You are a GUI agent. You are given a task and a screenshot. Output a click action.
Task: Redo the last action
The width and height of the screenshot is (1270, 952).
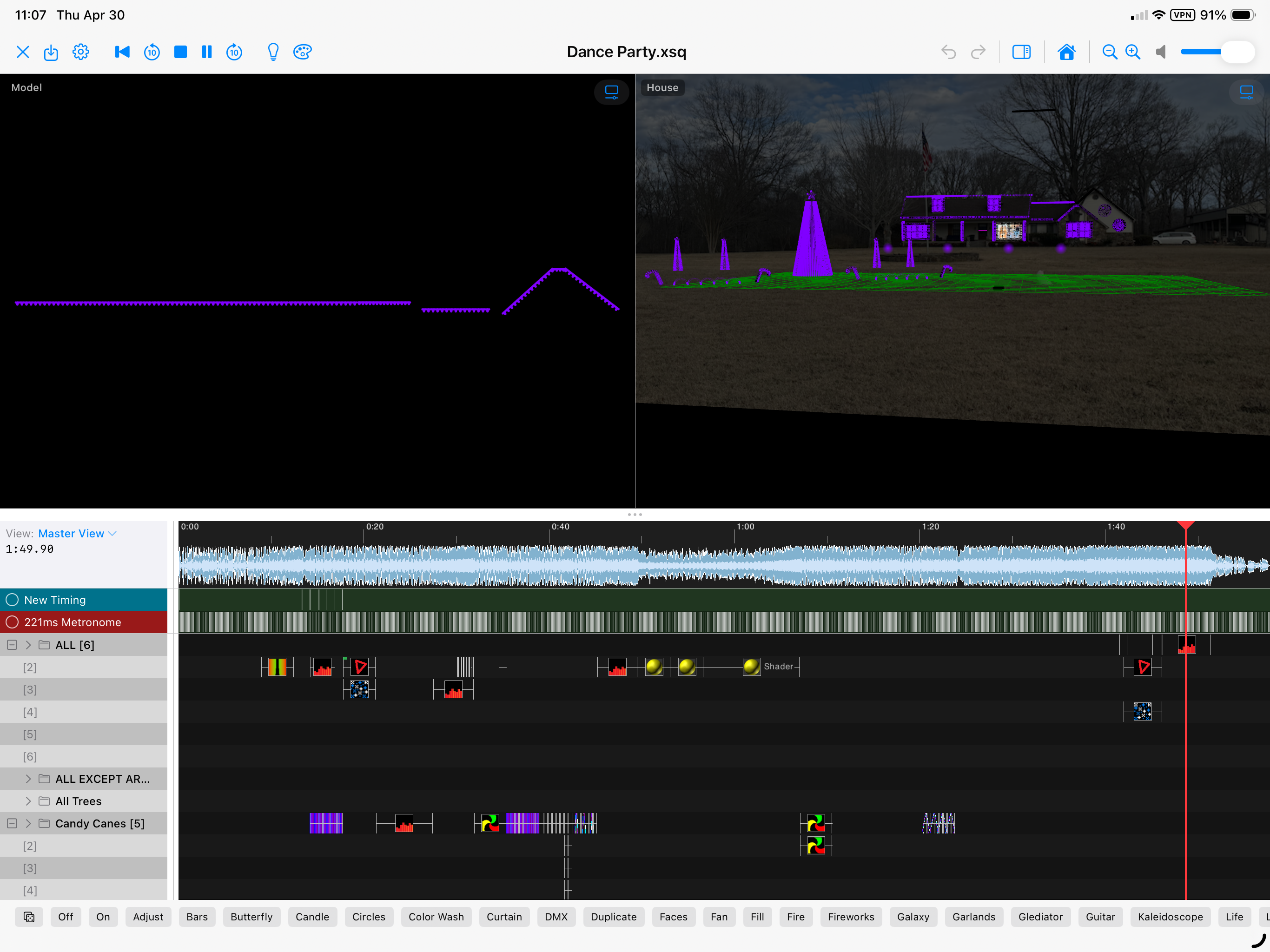979,52
